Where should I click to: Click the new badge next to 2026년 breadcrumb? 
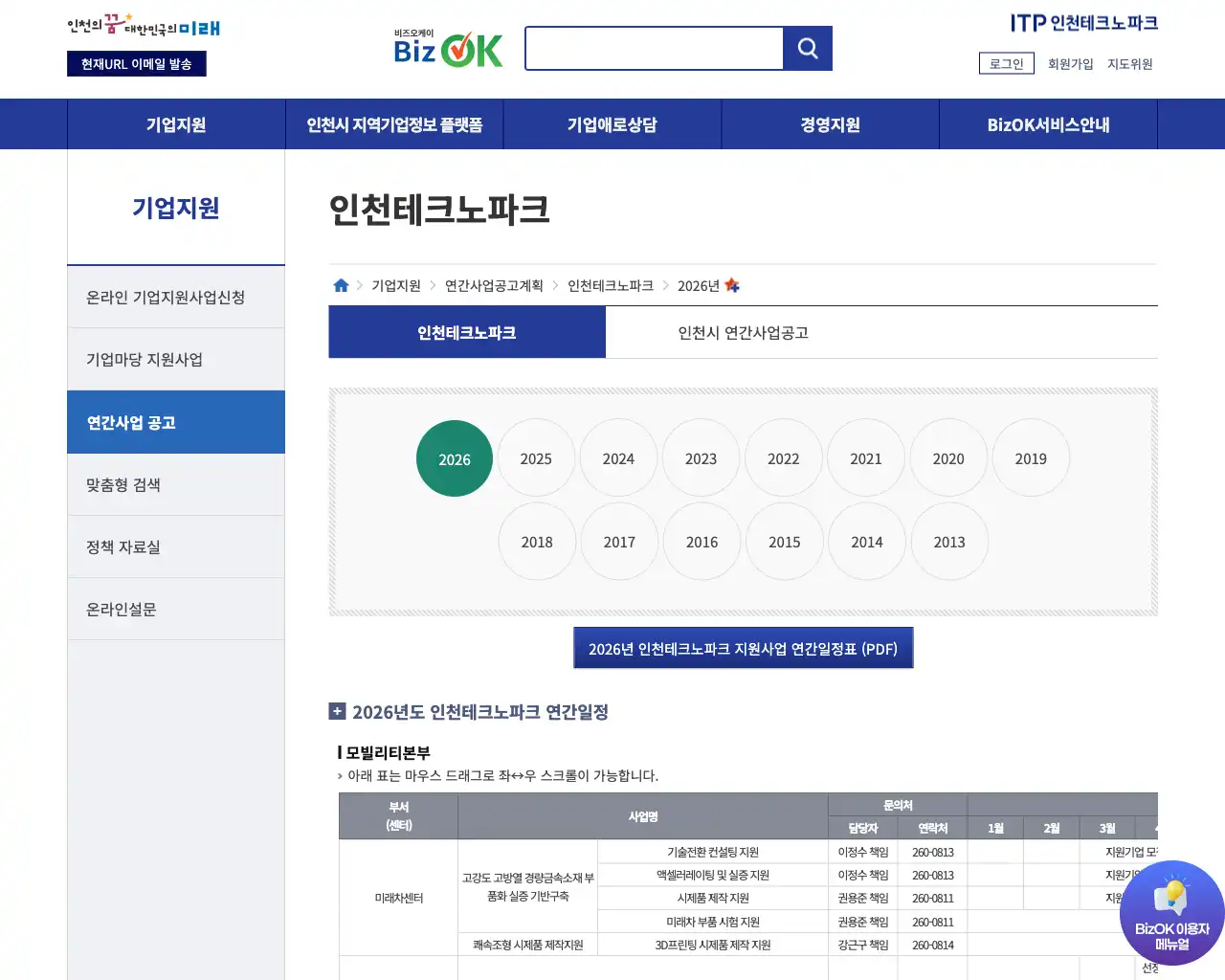point(732,283)
